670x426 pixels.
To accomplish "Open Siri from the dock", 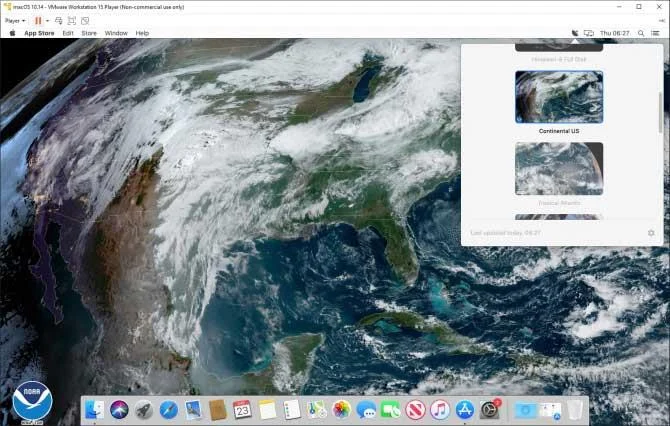I will pos(119,410).
